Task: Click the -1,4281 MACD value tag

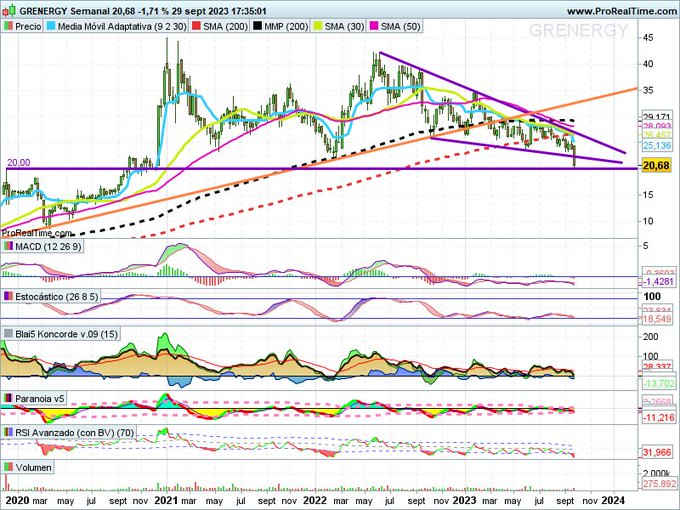Action: 657,282
